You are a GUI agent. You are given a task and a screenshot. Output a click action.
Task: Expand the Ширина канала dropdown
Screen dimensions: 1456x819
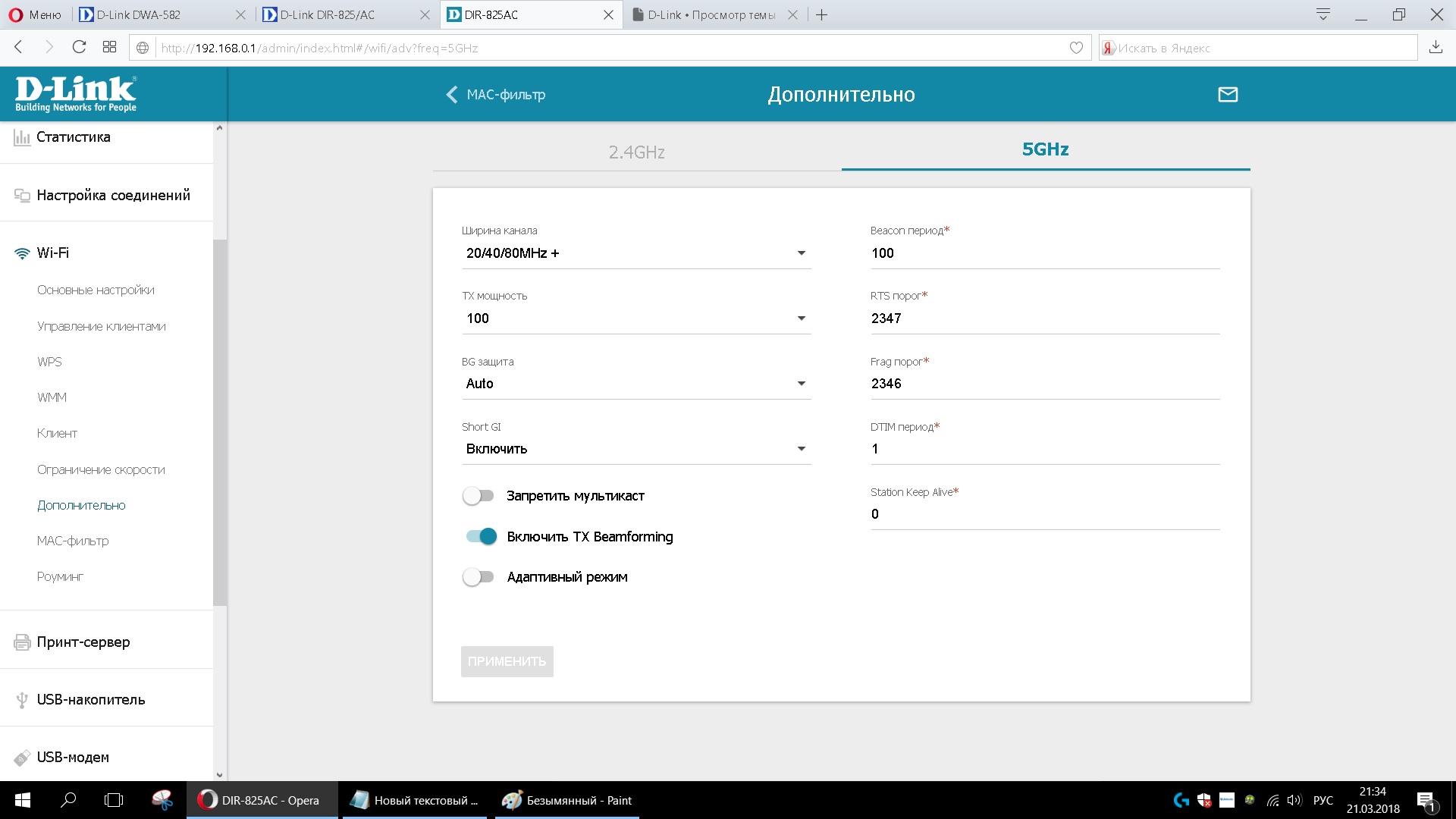pyautogui.click(x=635, y=253)
